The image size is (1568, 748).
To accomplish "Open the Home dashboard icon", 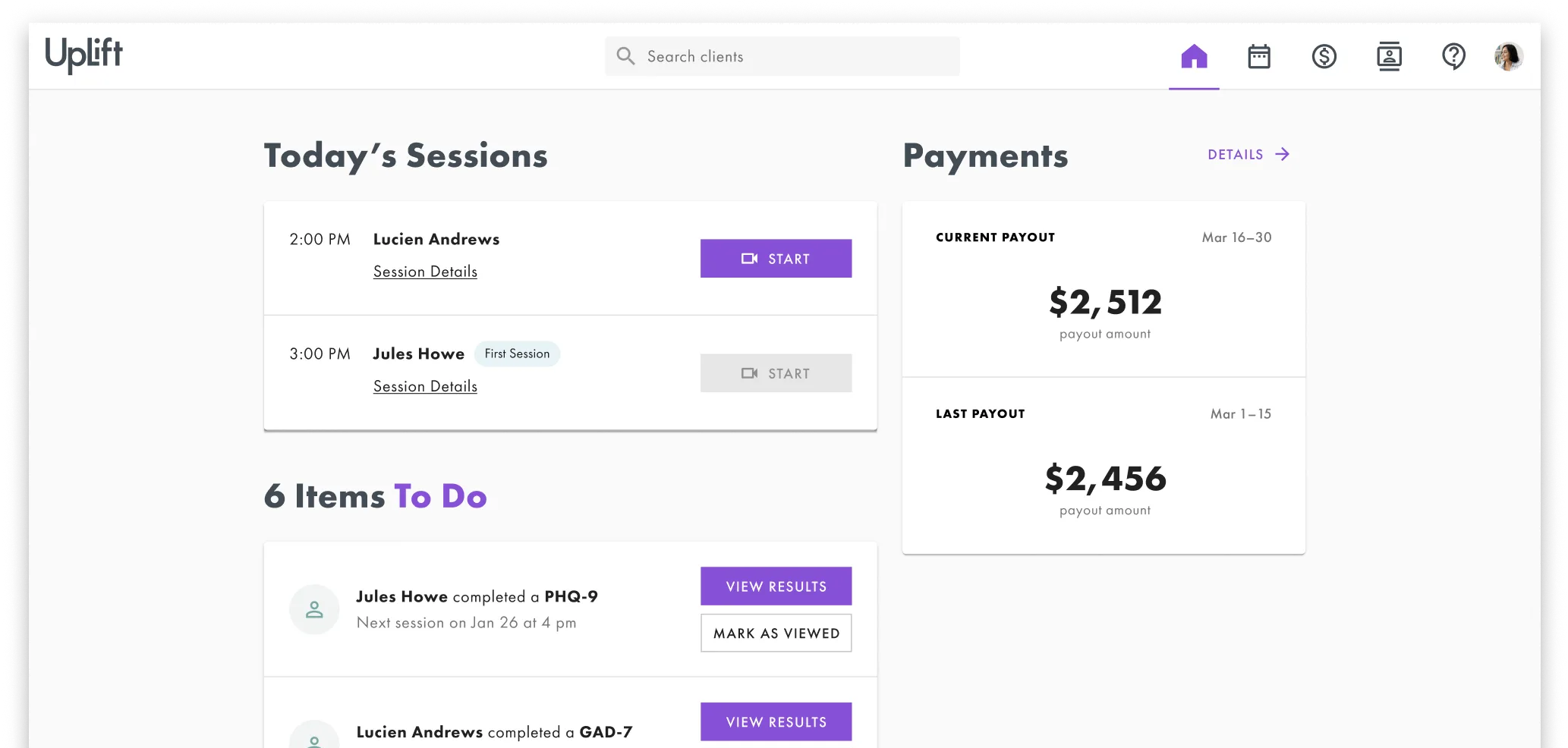I will (x=1194, y=56).
